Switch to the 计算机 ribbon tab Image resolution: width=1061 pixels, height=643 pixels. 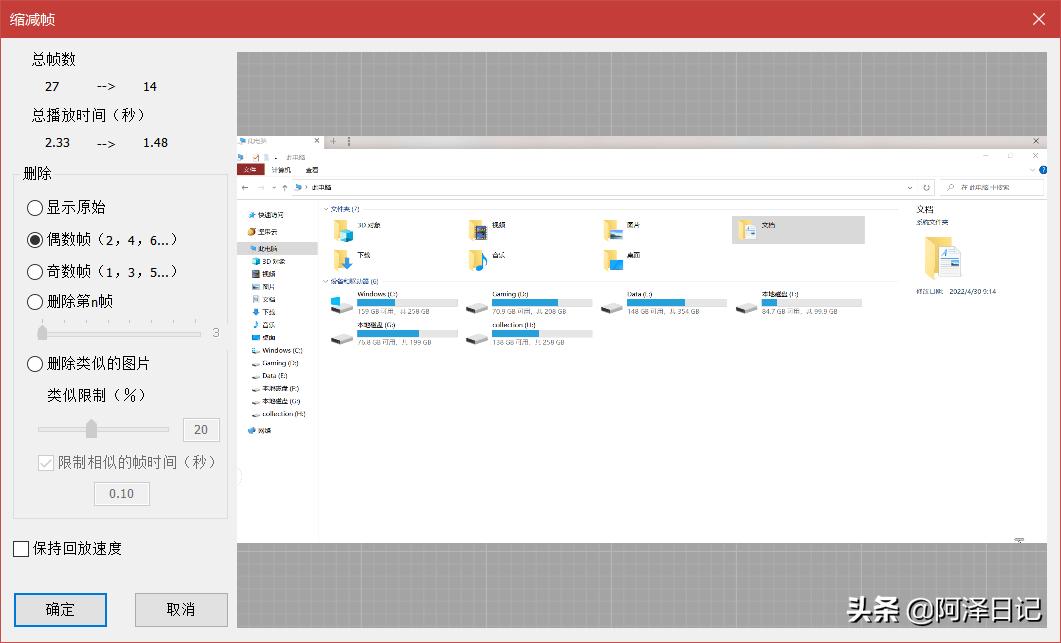(283, 170)
